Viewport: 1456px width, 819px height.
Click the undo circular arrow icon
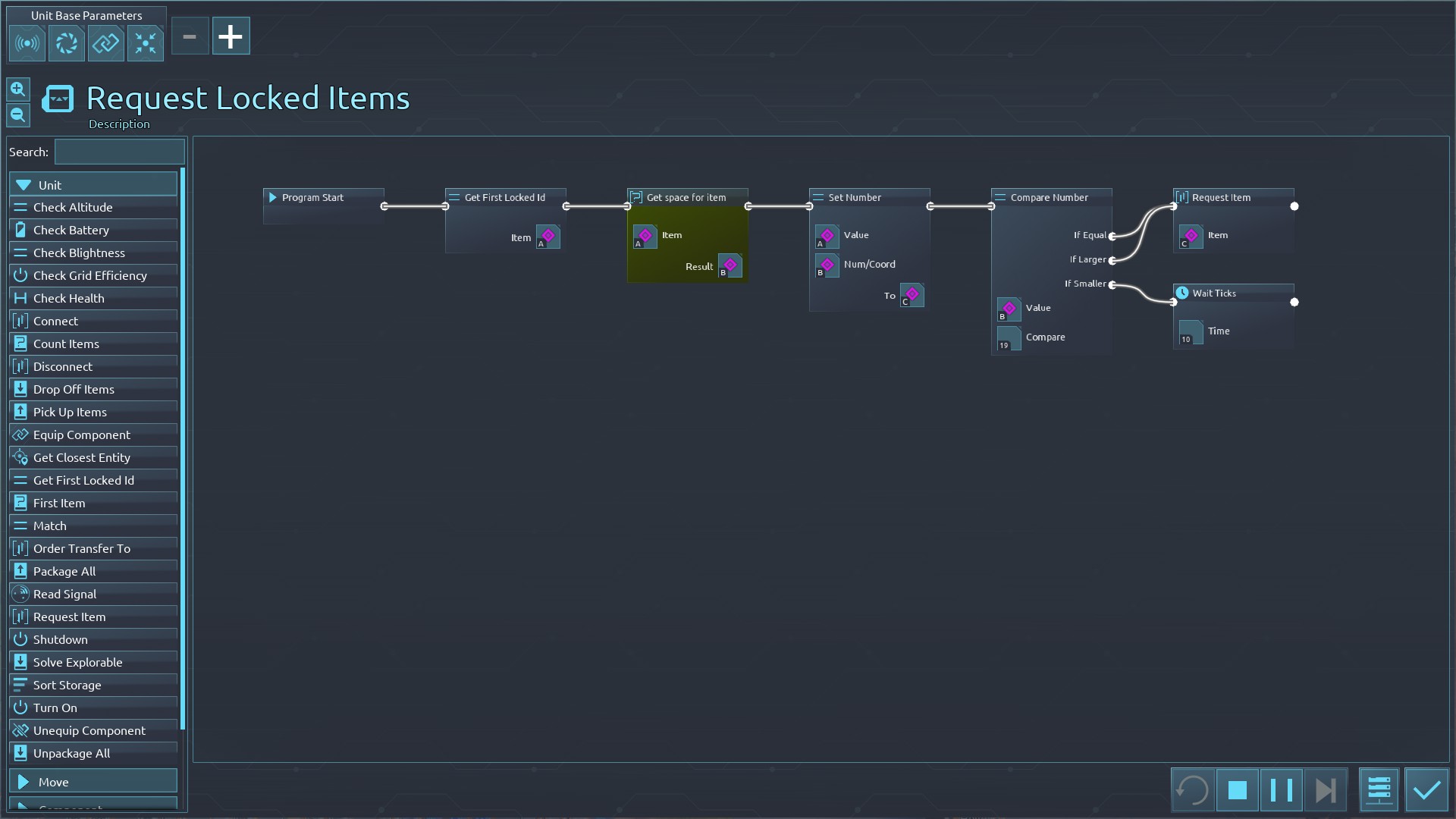[x=1192, y=790]
